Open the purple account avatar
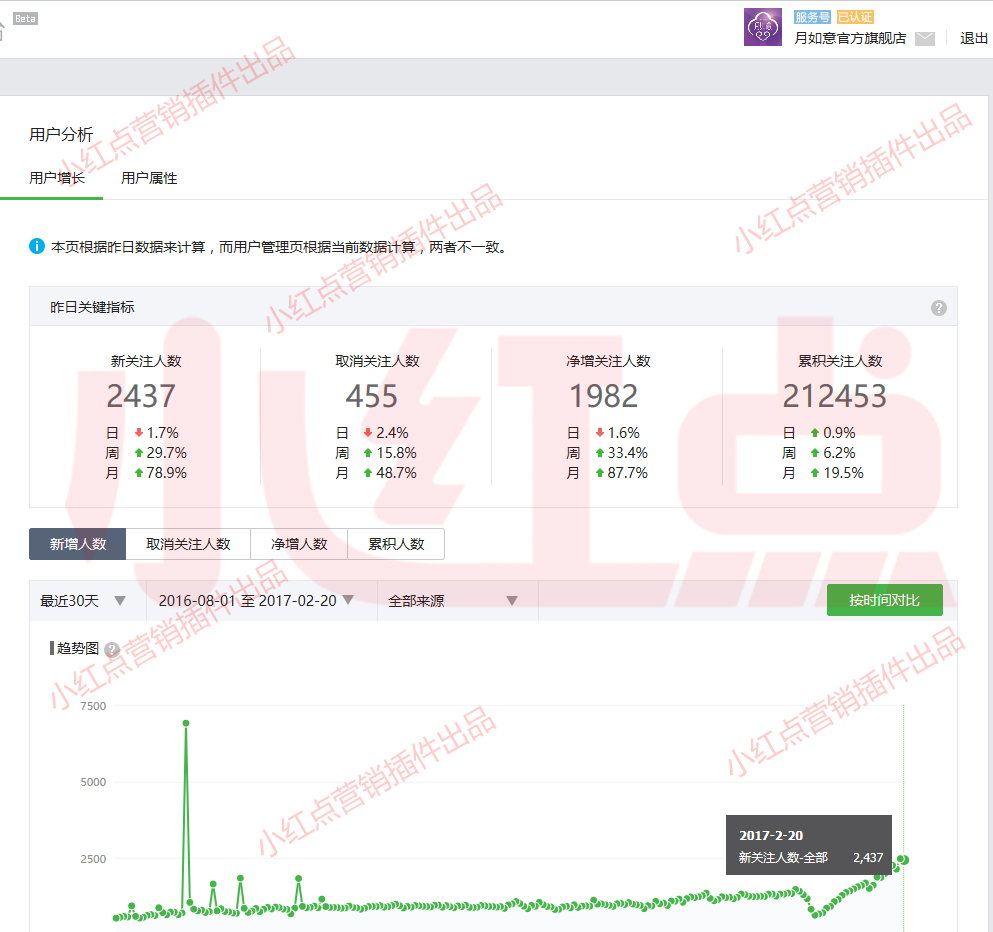This screenshot has width=993, height=932. click(x=762, y=27)
